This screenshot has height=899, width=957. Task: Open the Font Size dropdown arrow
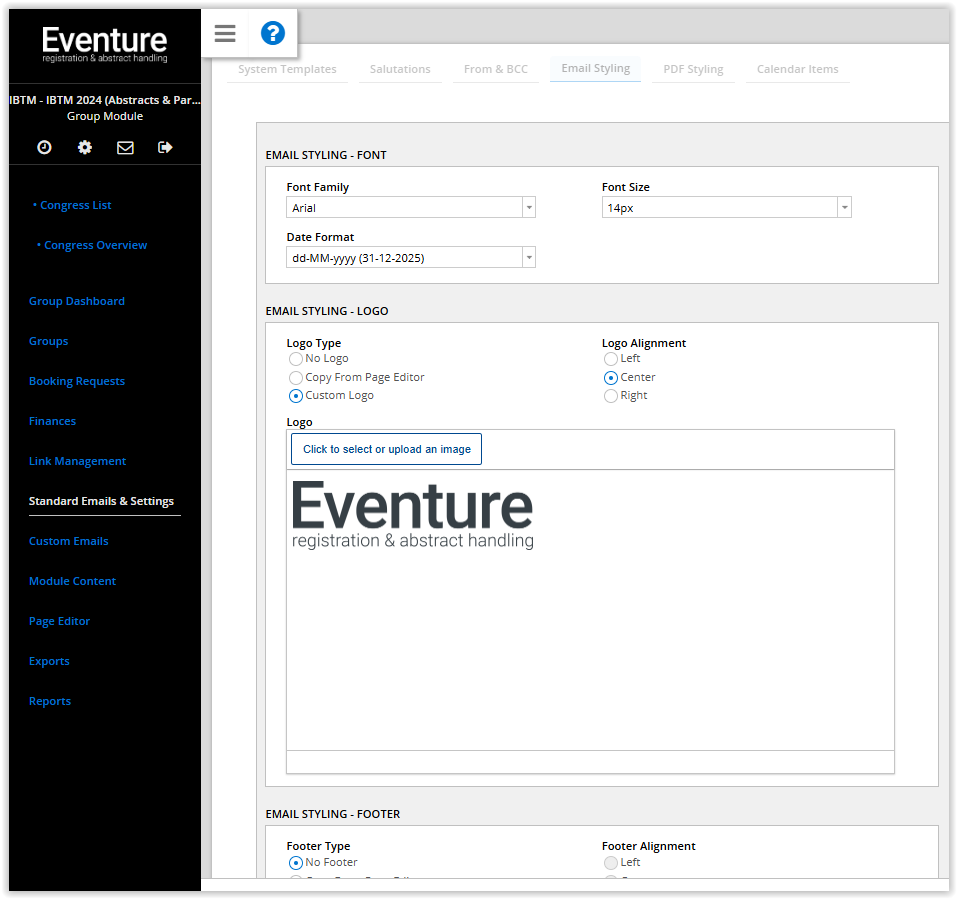[844, 208]
